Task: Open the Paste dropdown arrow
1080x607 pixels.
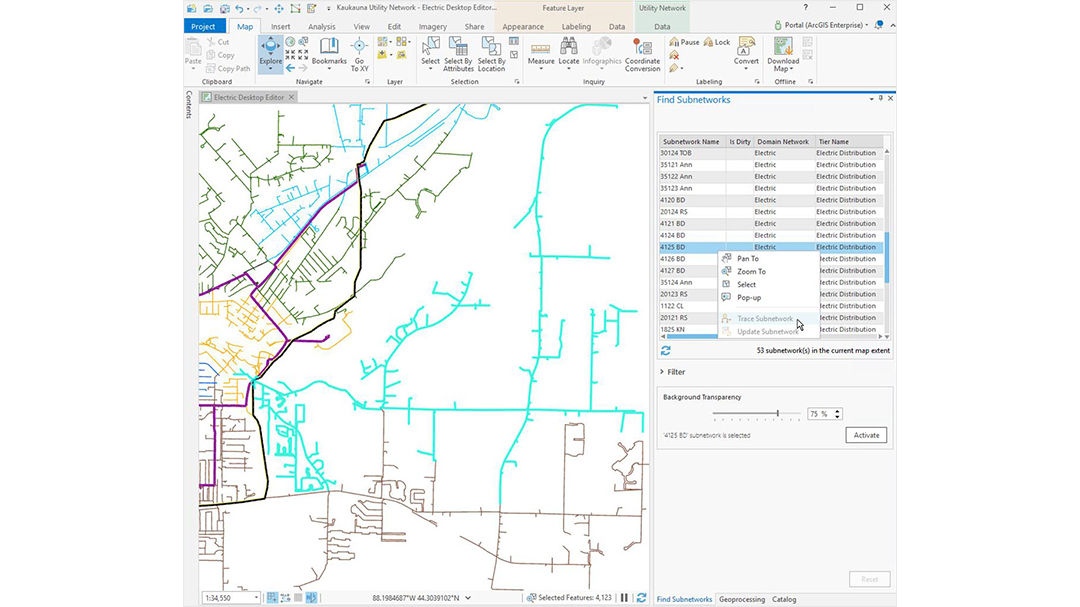Action: coord(193,69)
